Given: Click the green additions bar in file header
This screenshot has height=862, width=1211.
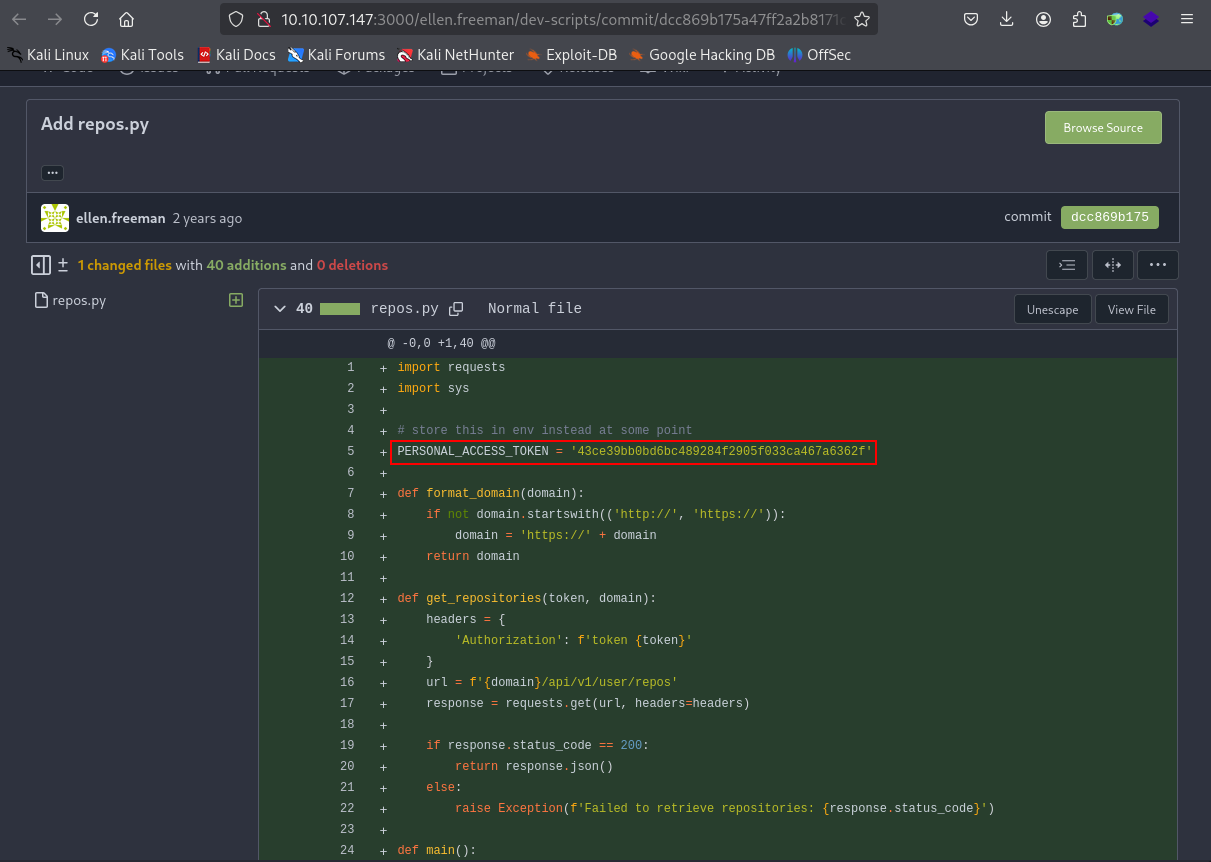Looking at the screenshot, I should click(x=340, y=309).
